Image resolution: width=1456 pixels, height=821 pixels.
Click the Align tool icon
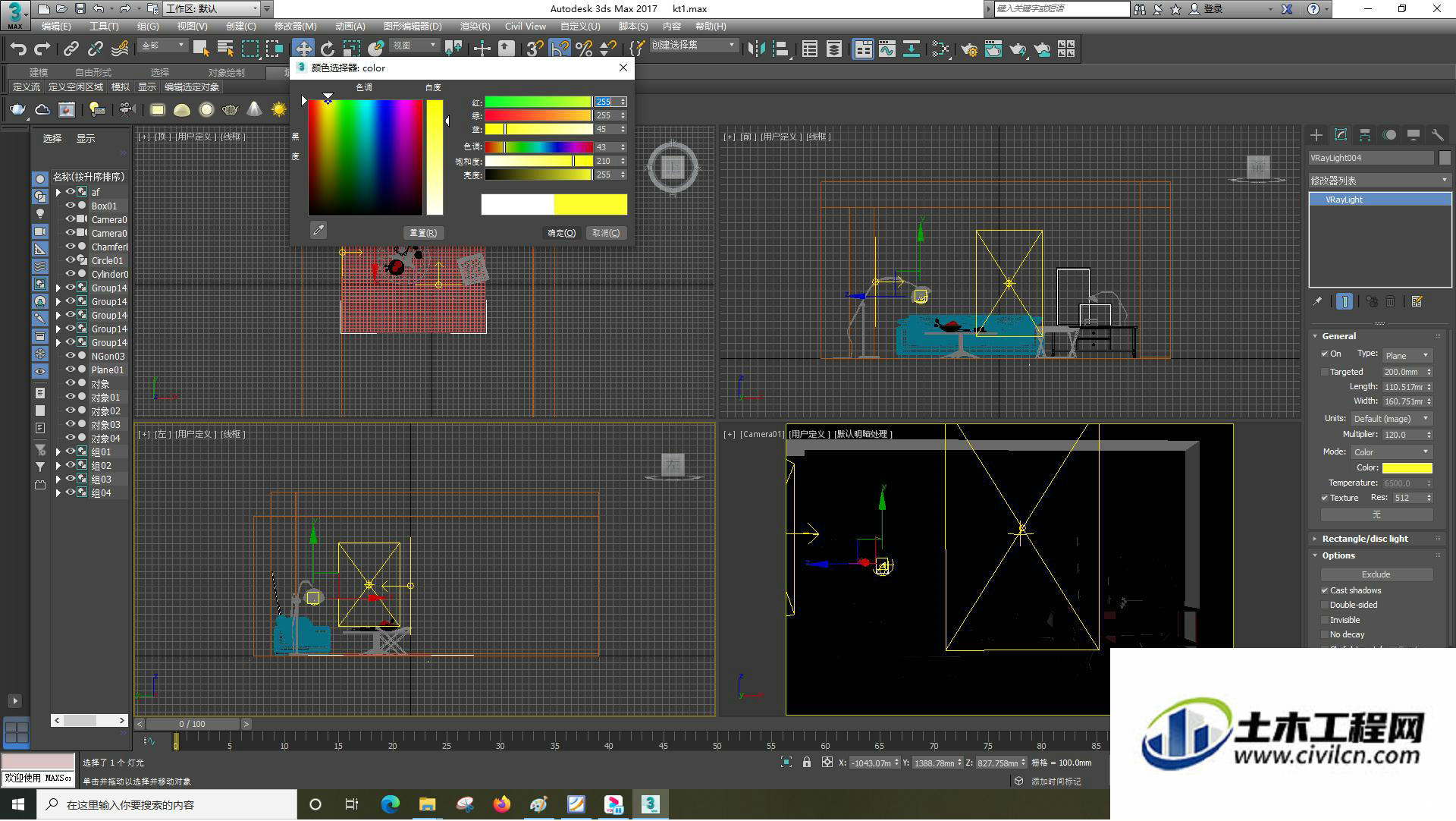point(781,49)
